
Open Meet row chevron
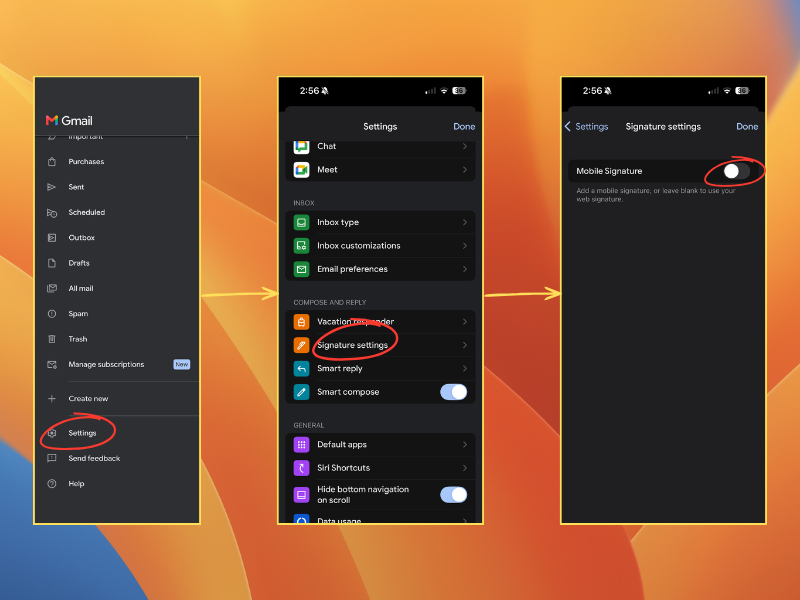pyautogui.click(x=465, y=170)
